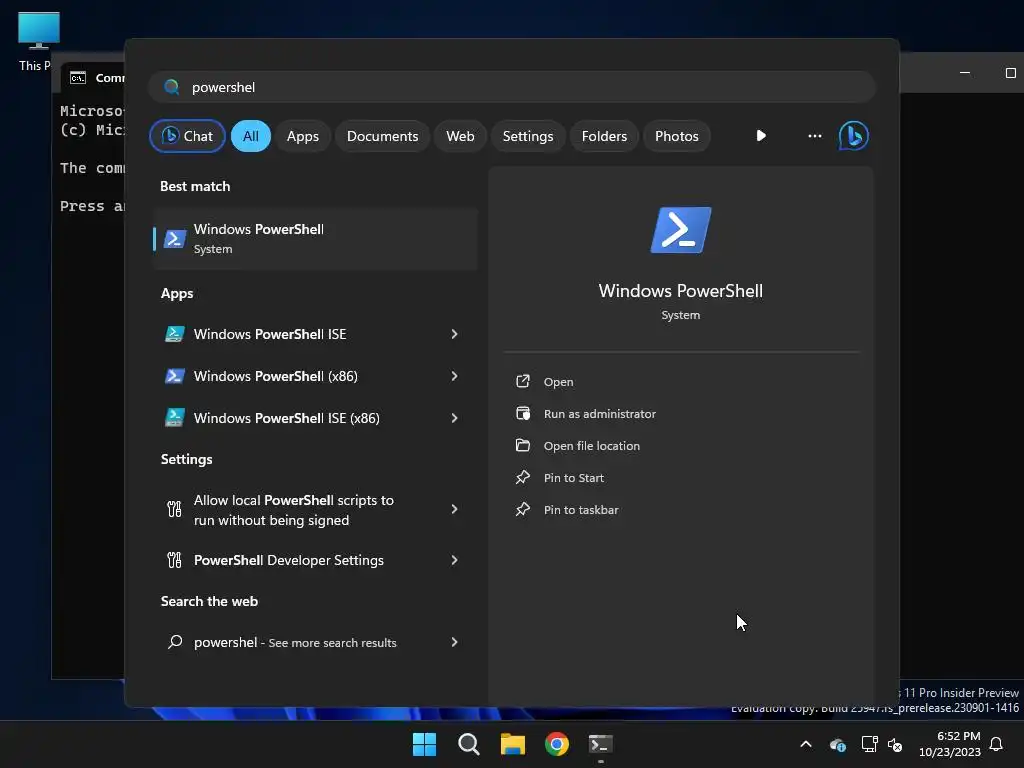Expand PowerShell Developer Settings chevron
This screenshot has width=1024, height=768.
pyautogui.click(x=455, y=560)
